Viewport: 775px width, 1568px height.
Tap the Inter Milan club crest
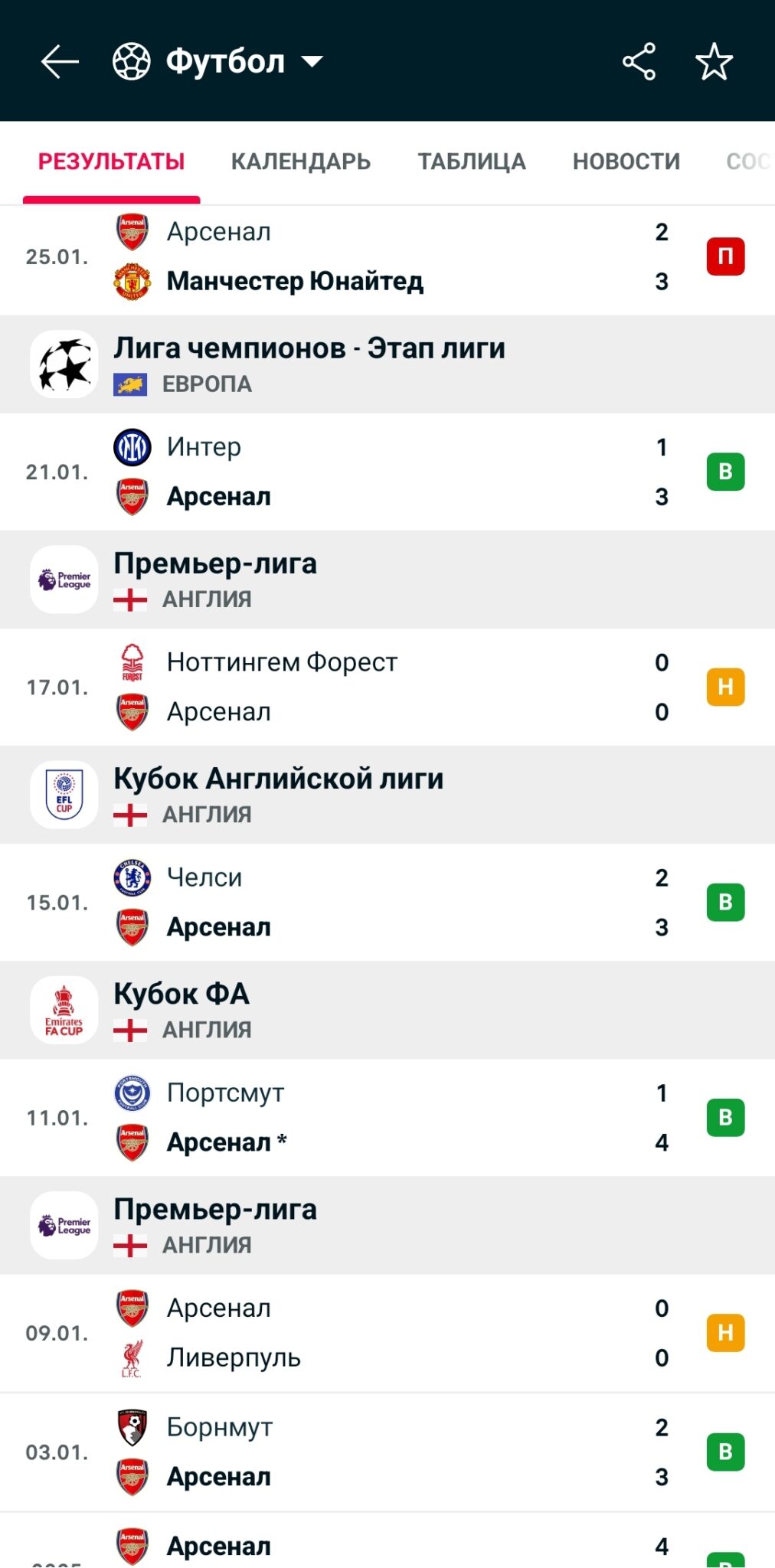pos(132,447)
